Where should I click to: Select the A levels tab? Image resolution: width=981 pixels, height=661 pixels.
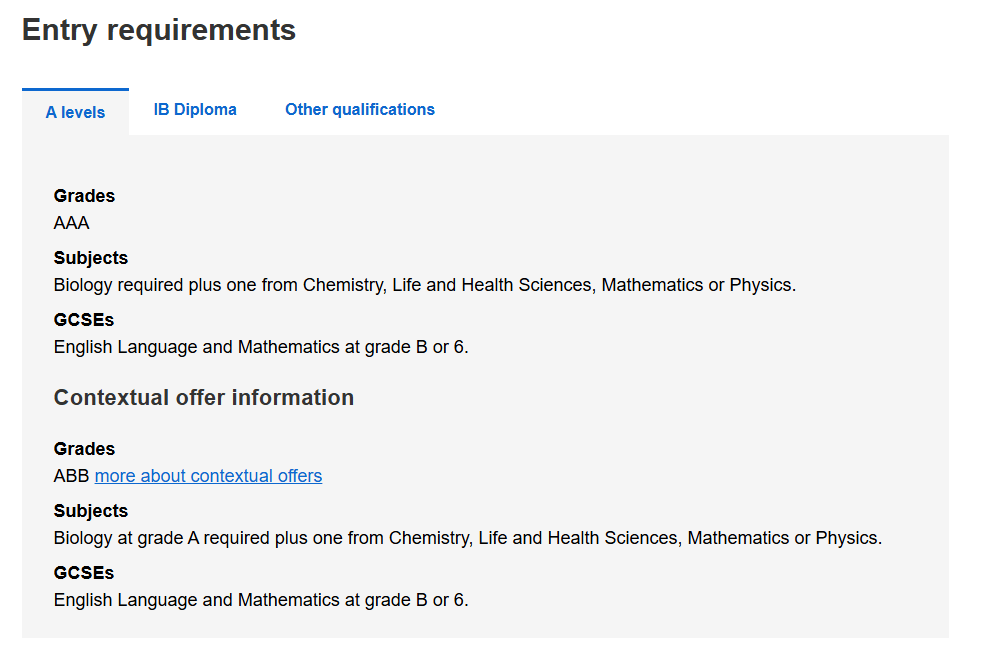tap(75, 112)
